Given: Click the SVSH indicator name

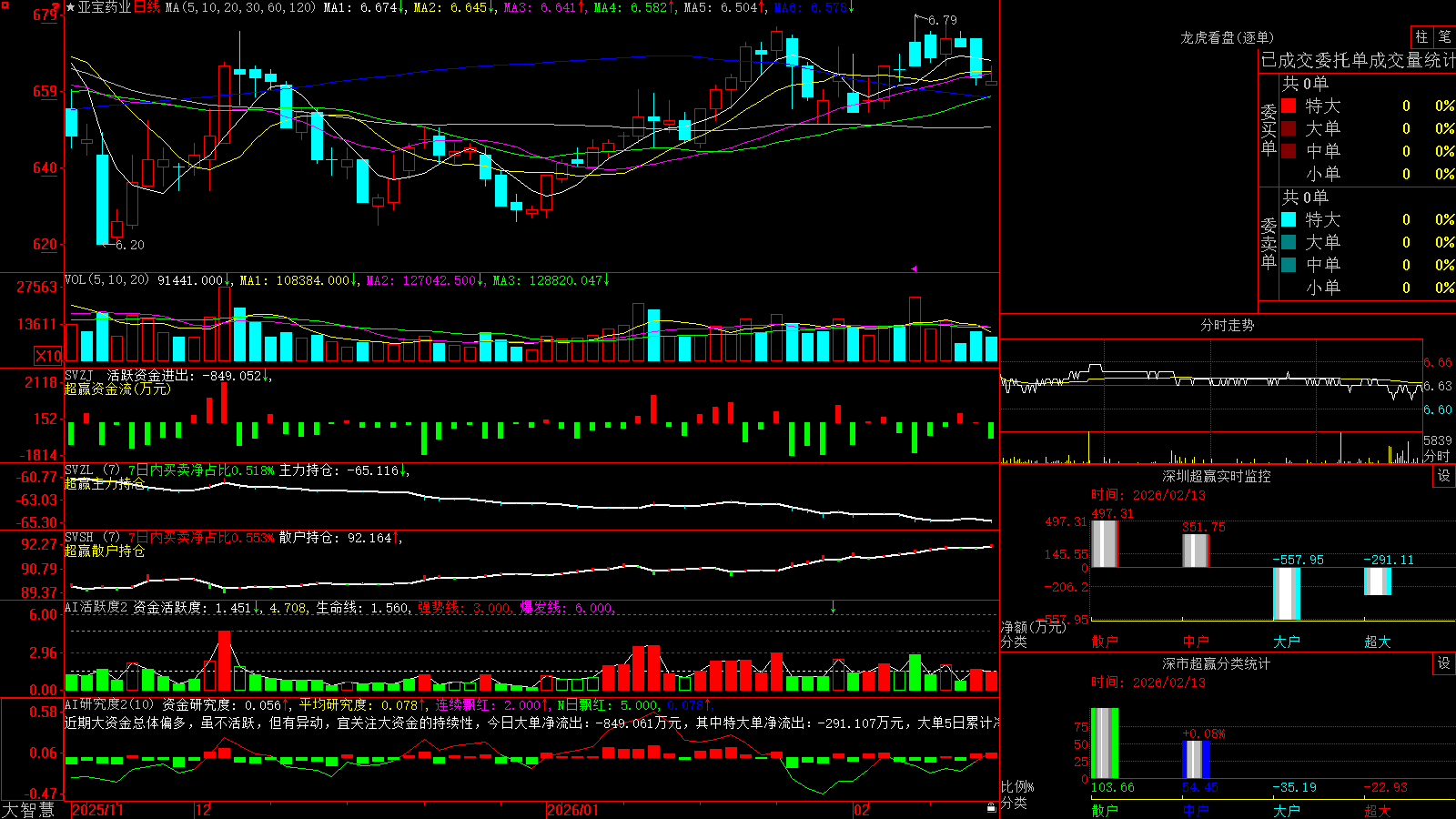Looking at the screenshot, I should click(x=79, y=537).
